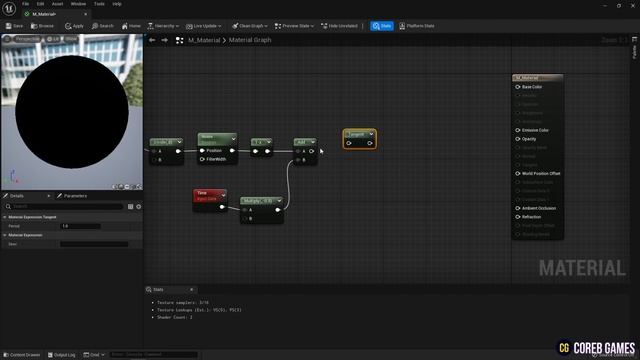Open the Edit menu
Screen dimensions: 640x360
40,4
